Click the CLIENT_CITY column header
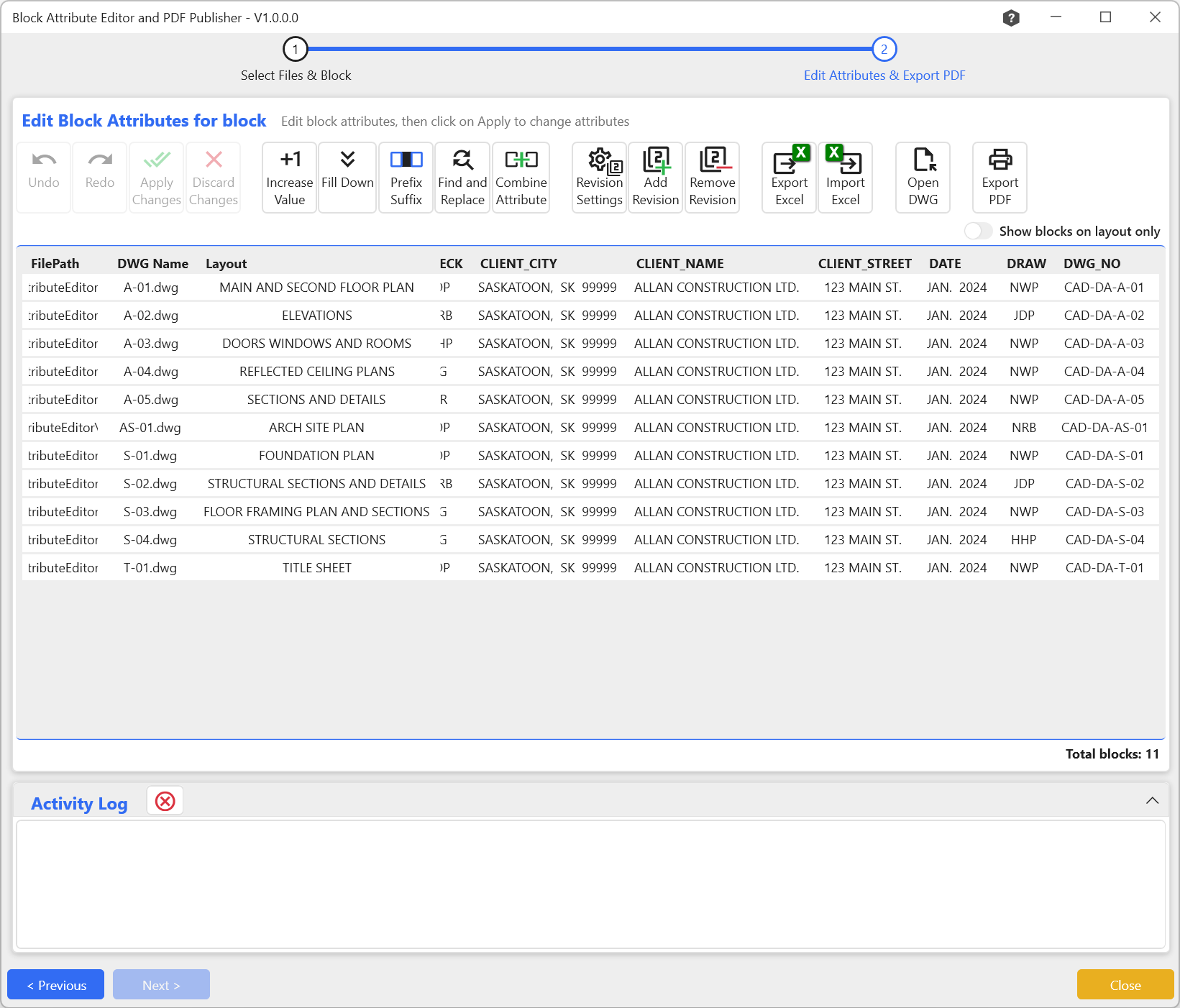Image resolution: width=1180 pixels, height=1008 pixels. pyautogui.click(x=518, y=264)
